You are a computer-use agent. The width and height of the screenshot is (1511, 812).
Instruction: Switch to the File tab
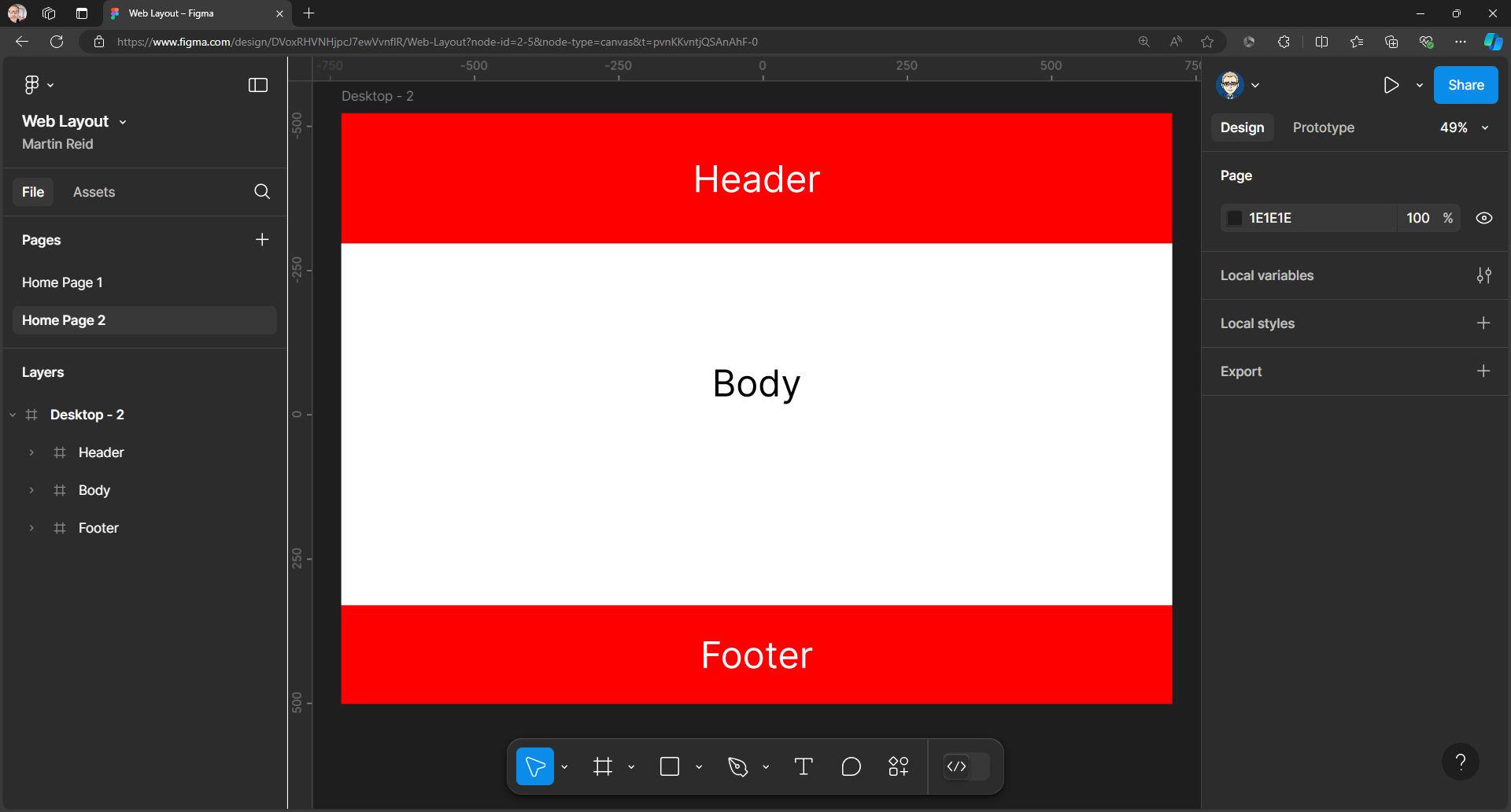[x=33, y=192]
